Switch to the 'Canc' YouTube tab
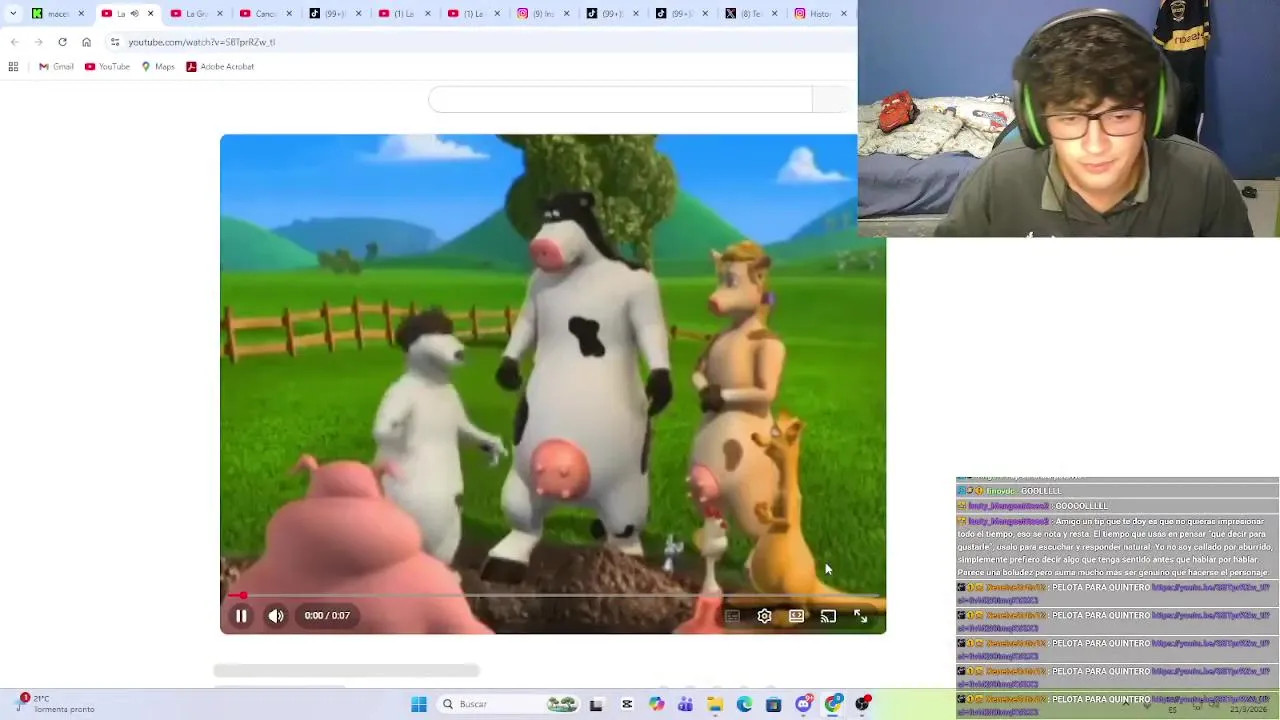Screen dimensions: 1280x720 tap(266, 13)
